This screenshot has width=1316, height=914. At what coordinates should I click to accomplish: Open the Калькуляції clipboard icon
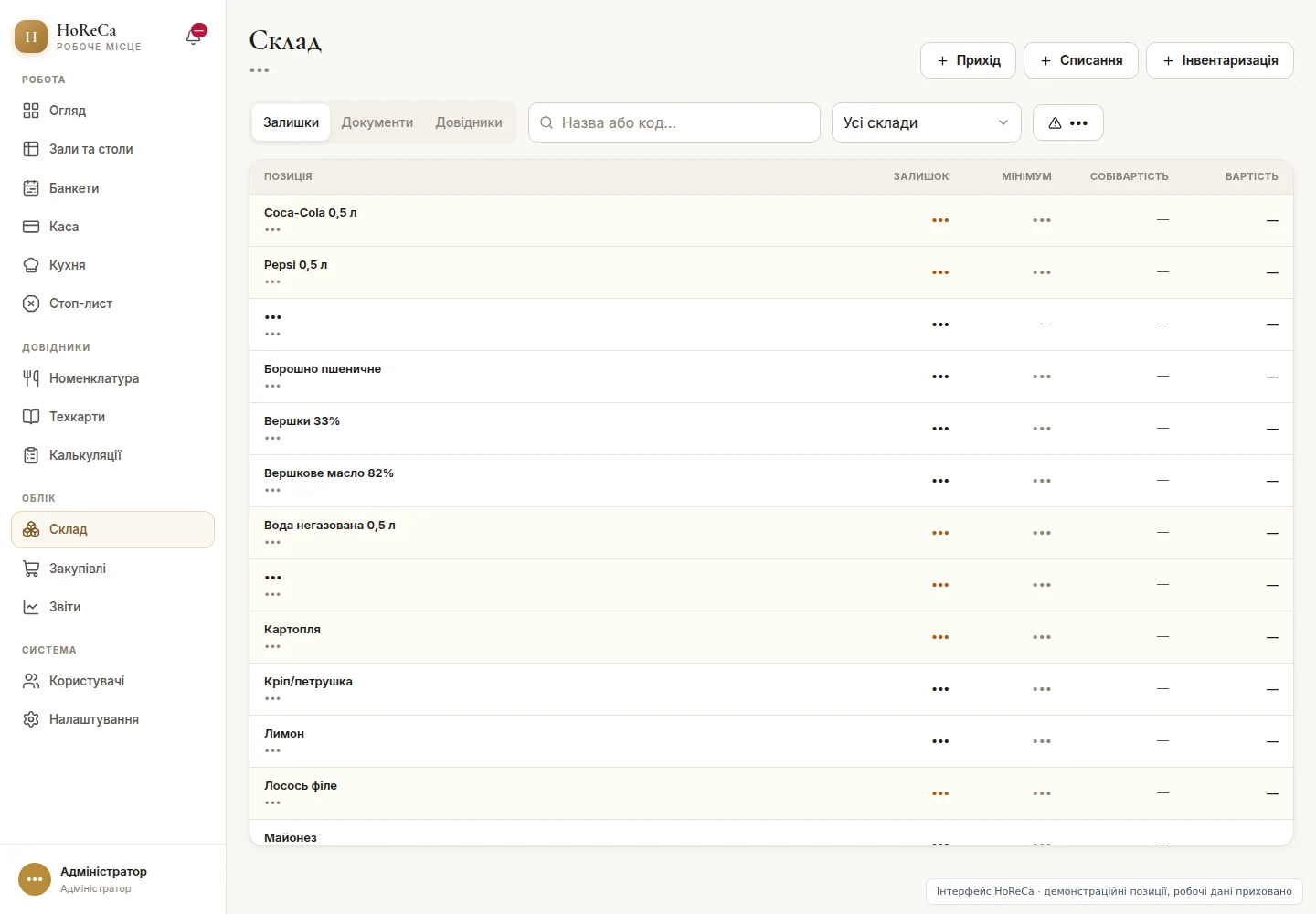click(31, 455)
